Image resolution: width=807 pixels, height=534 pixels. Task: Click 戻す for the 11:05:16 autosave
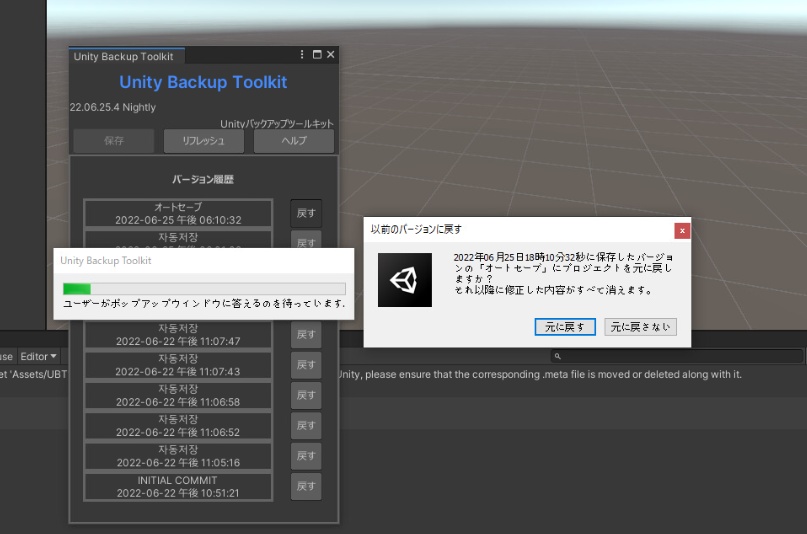pos(306,456)
